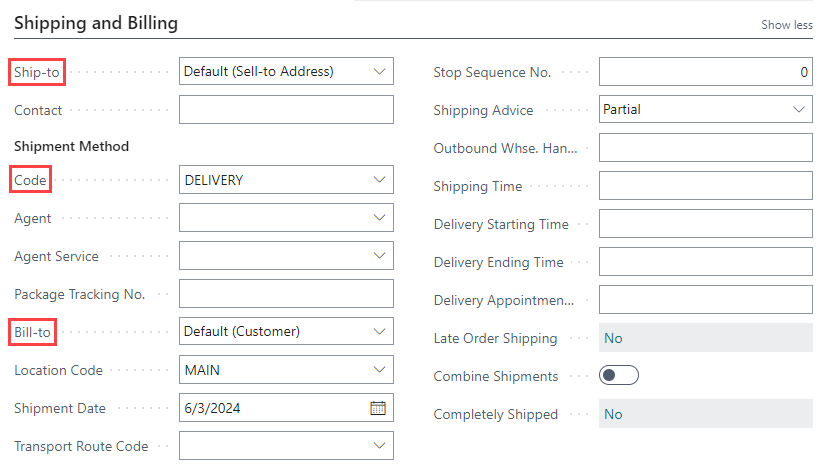The width and height of the screenshot is (828, 466).
Task: Expand the Ship-to dropdown
Action: [379, 71]
